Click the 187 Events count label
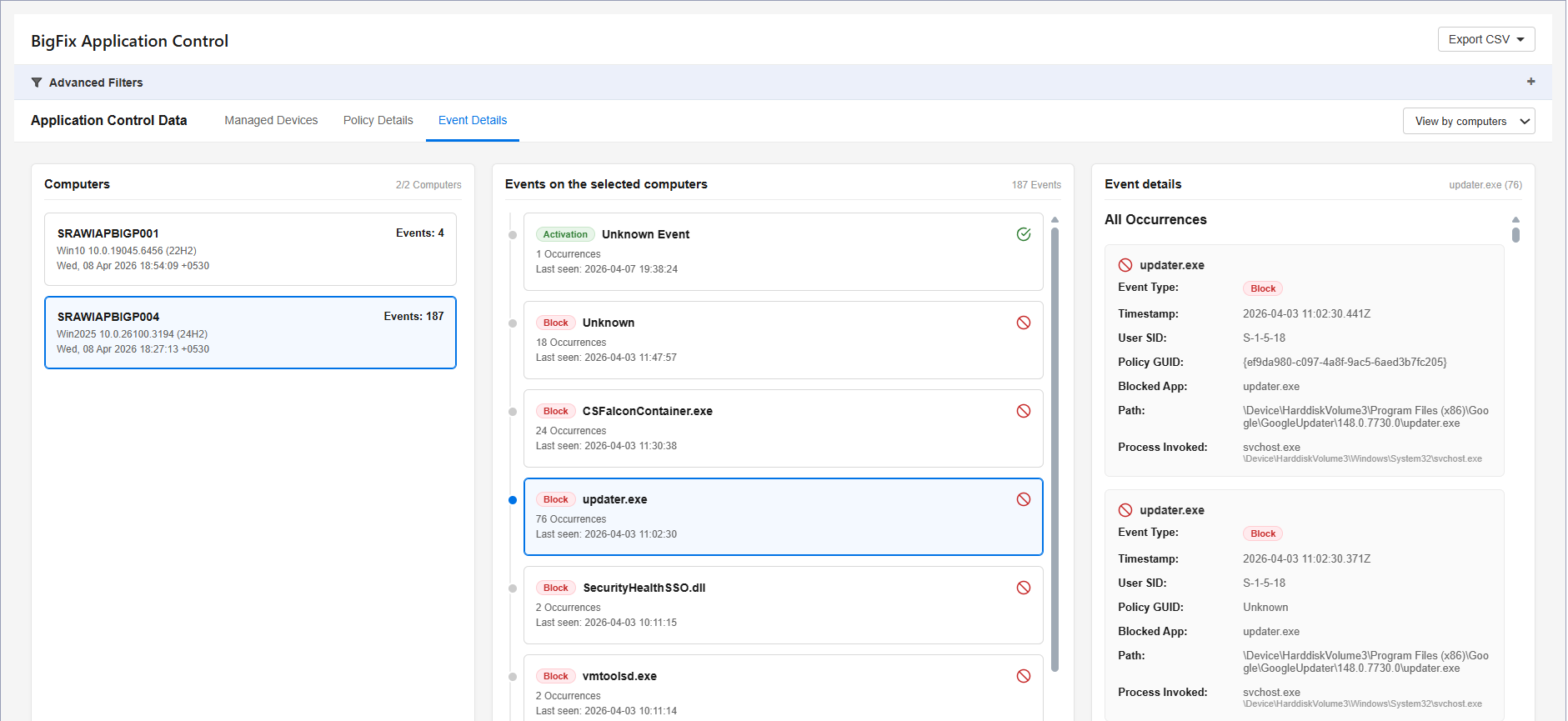Viewport: 1568px width, 721px height. (1036, 185)
